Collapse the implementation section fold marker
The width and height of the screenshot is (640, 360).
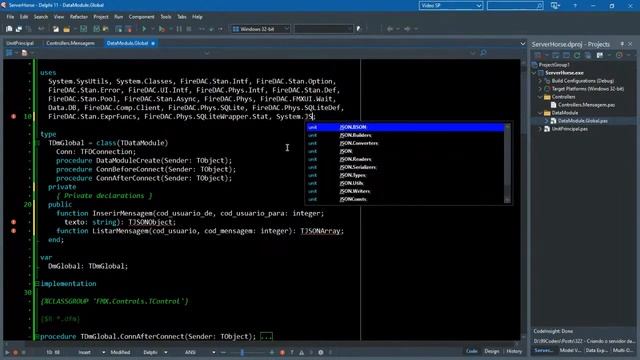[x=37, y=283]
